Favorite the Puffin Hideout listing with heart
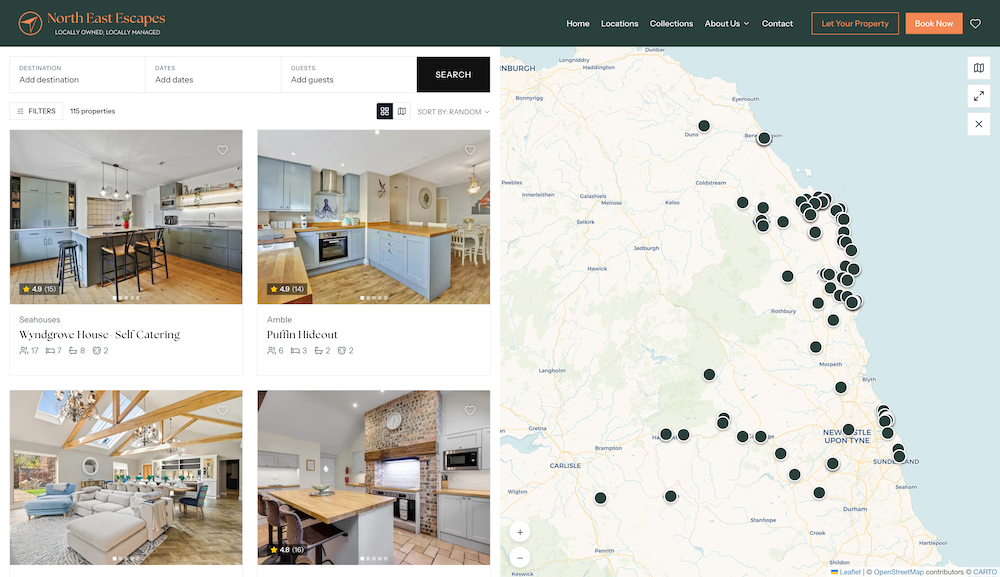This screenshot has height=577, width=1000. (x=470, y=150)
